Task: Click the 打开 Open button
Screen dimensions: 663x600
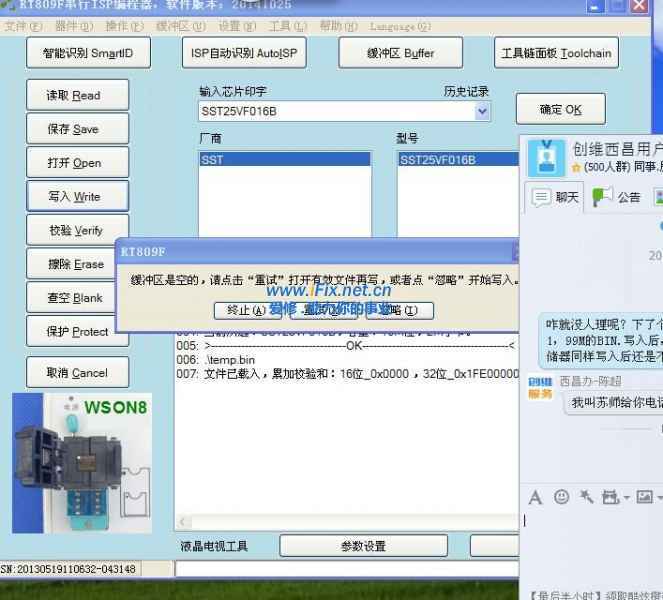Action: (x=77, y=163)
